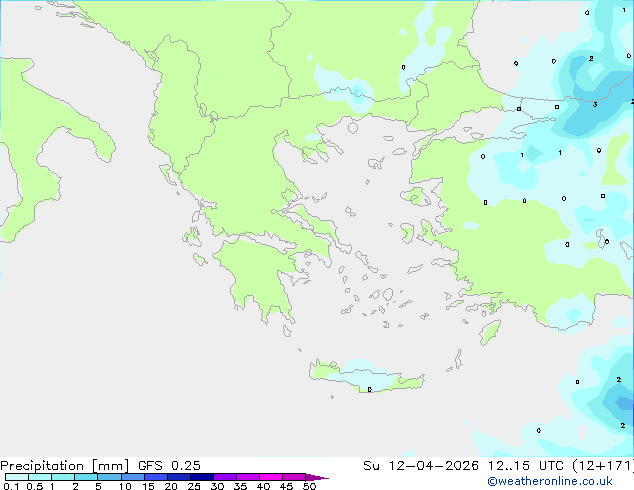The height and width of the screenshot is (490, 634).
Task: Pick legend swatch between 20 and 25
Action: pos(178,477)
